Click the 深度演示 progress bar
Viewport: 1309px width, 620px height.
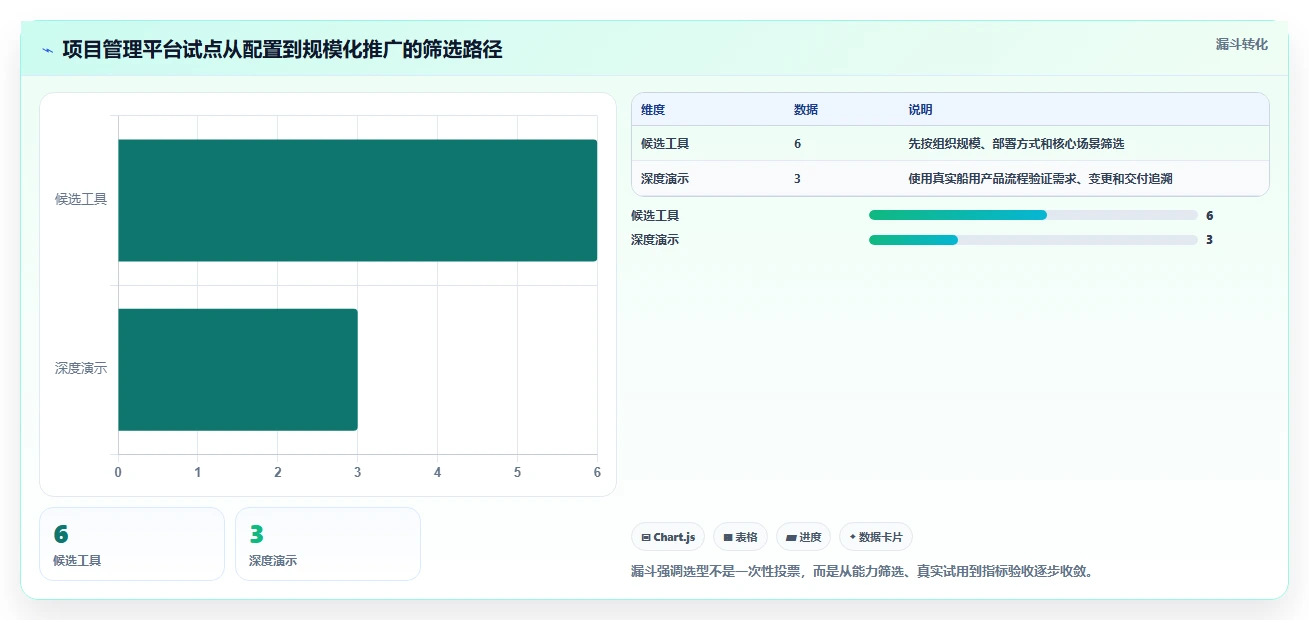pyautogui.click(x=1033, y=240)
